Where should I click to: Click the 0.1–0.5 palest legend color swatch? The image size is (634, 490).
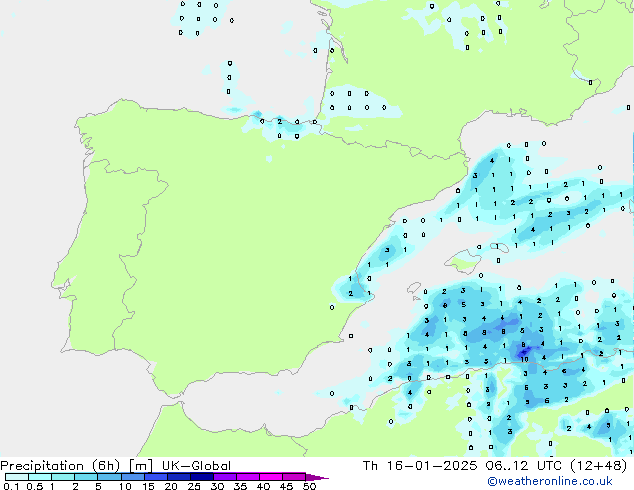pos(17,477)
